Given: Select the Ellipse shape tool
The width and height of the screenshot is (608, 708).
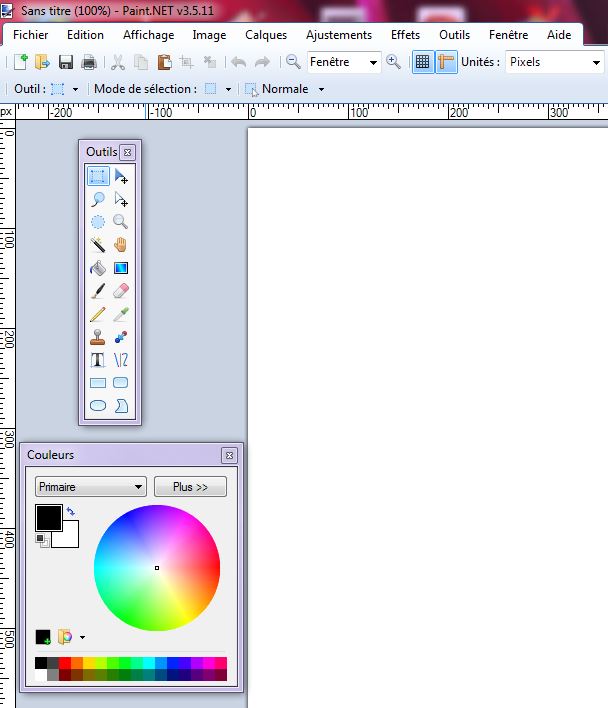Looking at the screenshot, I should click(98, 406).
